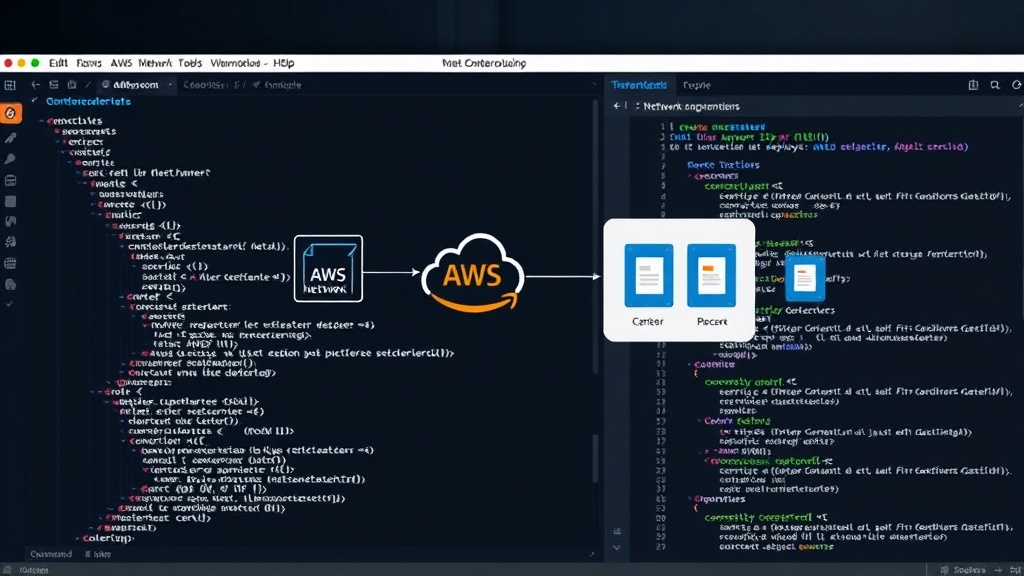Open the AWS menu in the menu bar
The width and height of the screenshot is (1024, 576).
point(121,63)
